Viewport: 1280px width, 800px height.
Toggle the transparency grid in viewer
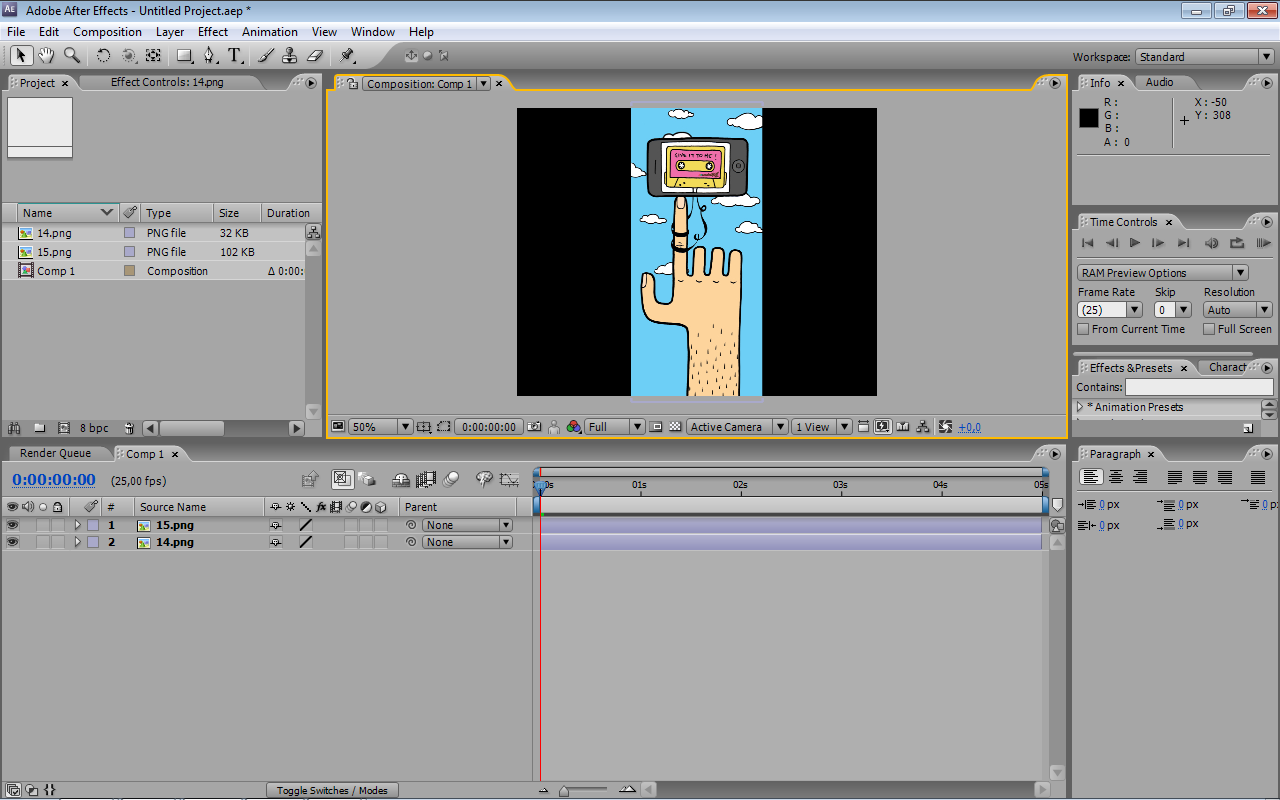tap(675, 427)
